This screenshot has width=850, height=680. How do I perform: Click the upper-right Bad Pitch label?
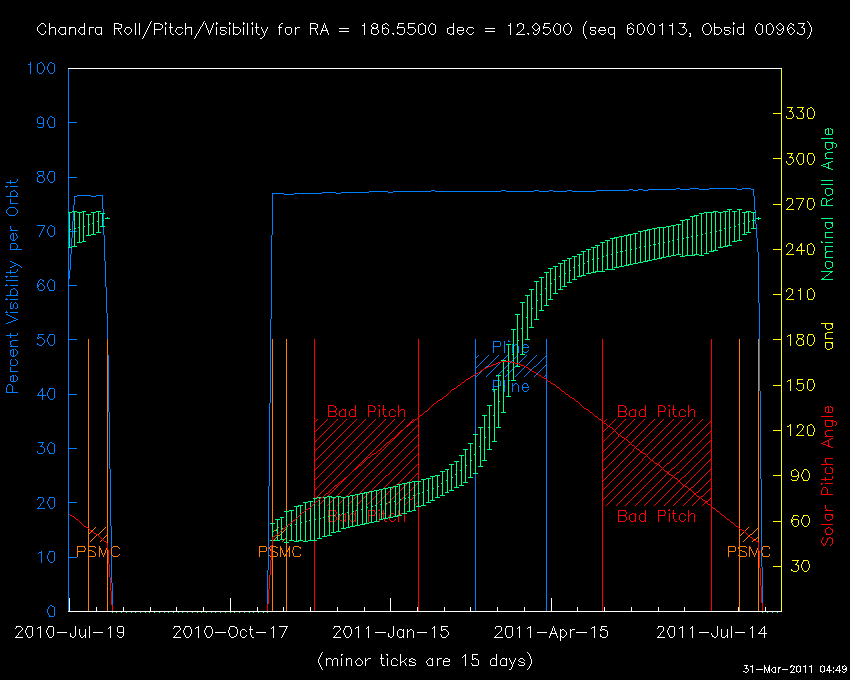[656, 412]
